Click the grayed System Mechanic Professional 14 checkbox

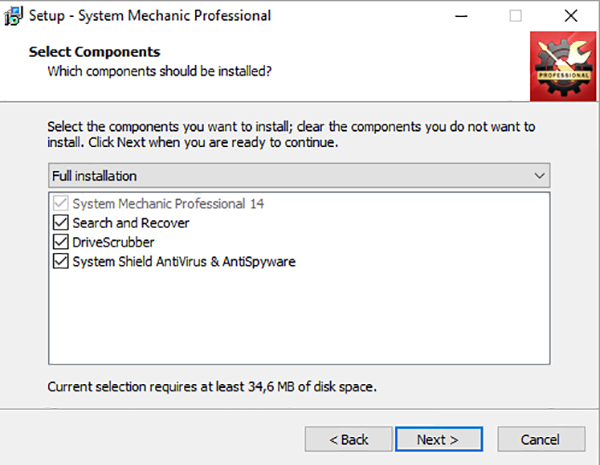(60, 203)
